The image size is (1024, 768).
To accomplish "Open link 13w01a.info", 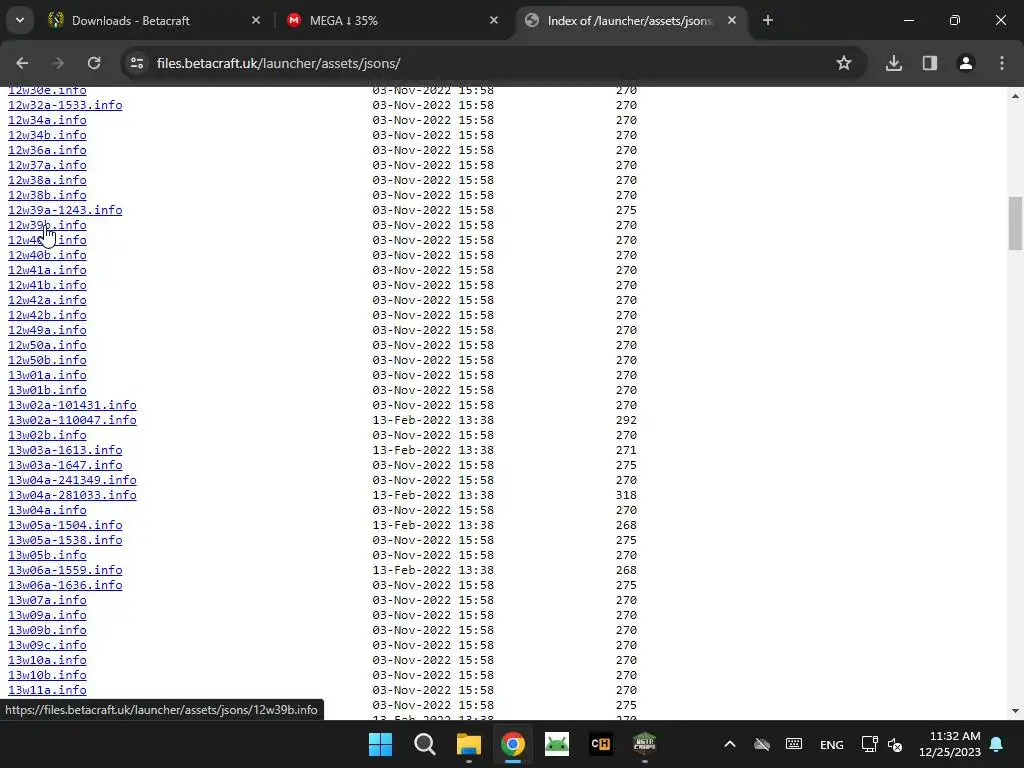I will [x=47, y=376].
